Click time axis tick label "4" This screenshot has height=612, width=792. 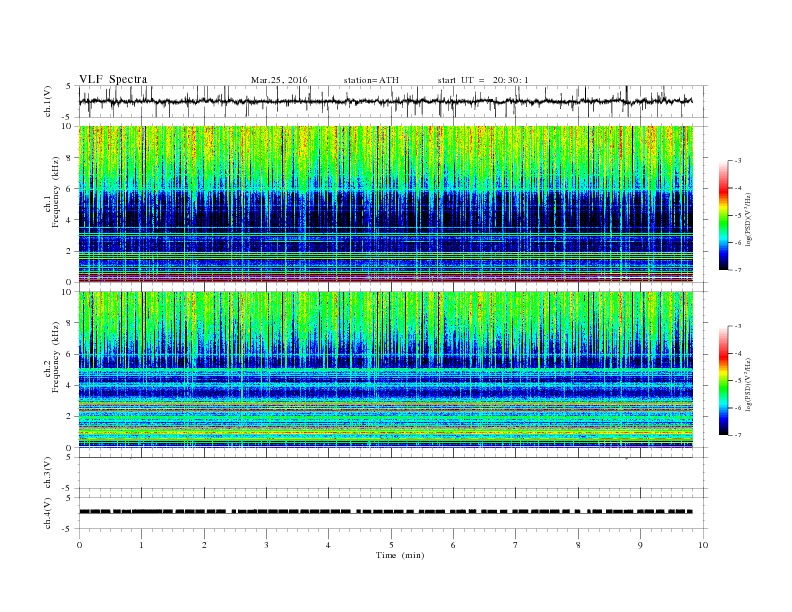pyautogui.click(x=329, y=545)
